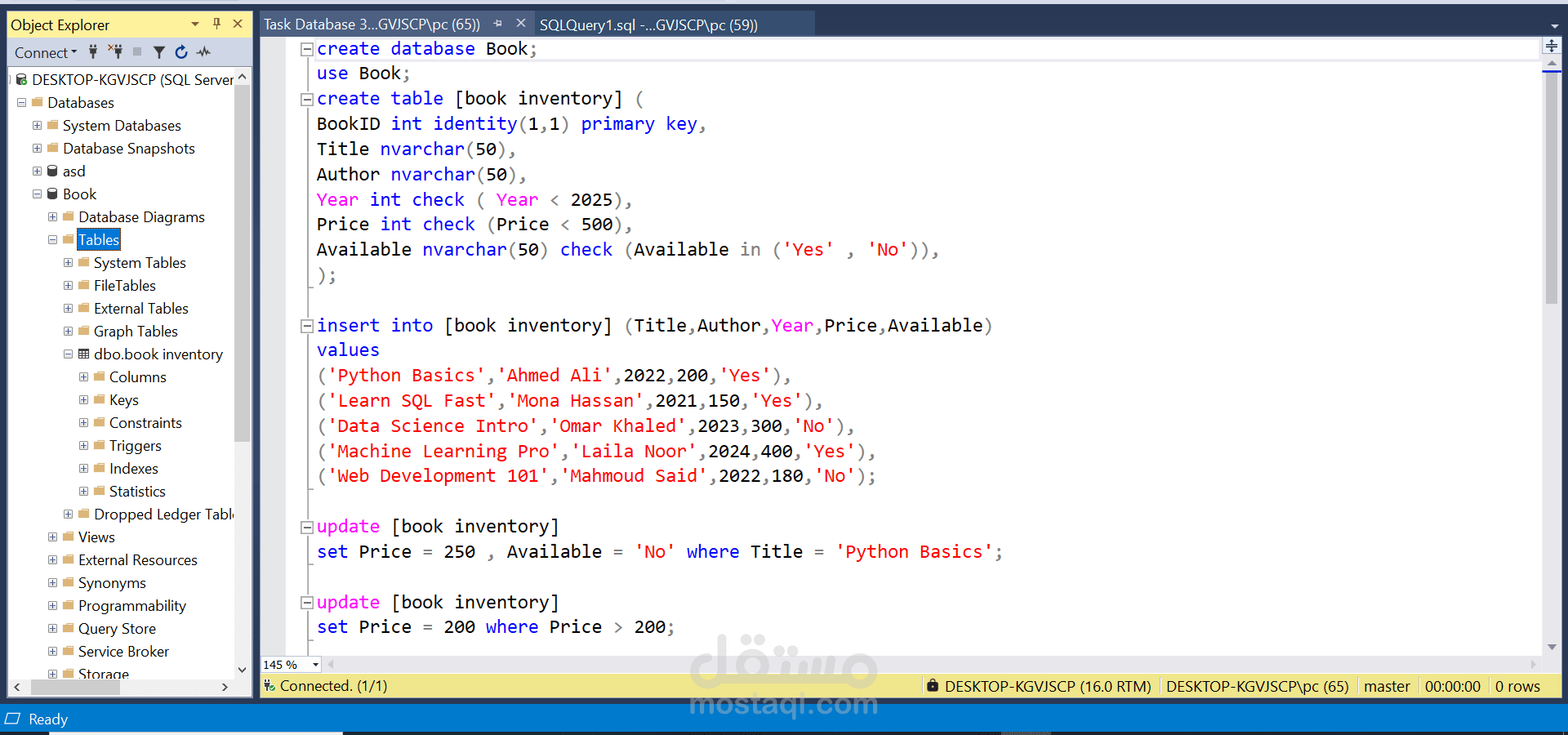The width and height of the screenshot is (1568, 735).
Task: Expand the System Databases node
Action: [x=36, y=125]
